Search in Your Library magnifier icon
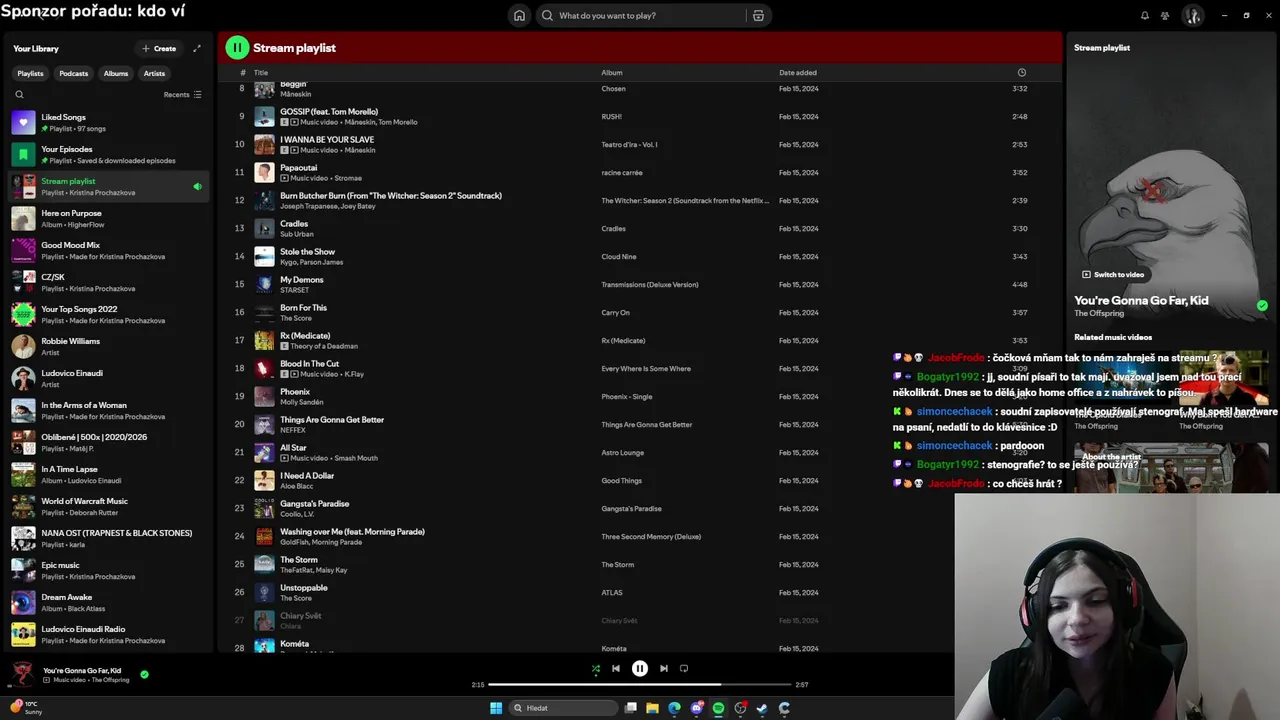The image size is (1280, 720). click(x=19, y=95)
